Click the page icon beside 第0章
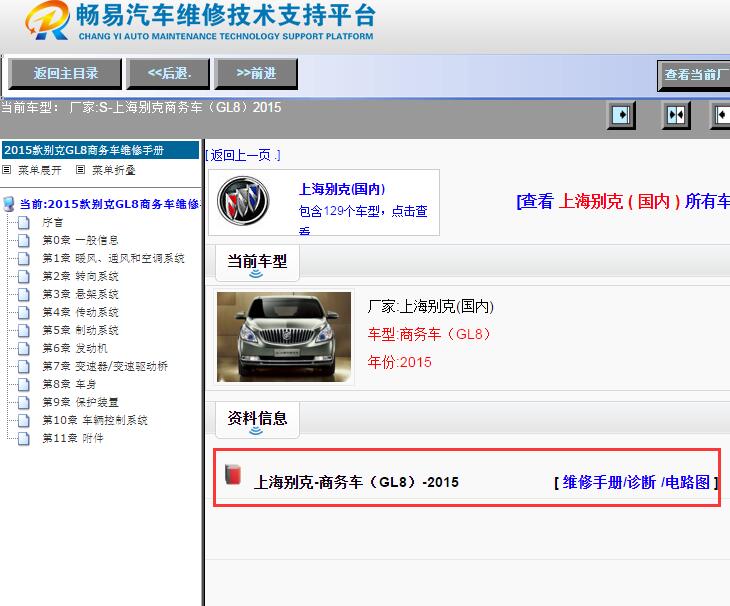Viewport: 730px width, 606px height. (24, 241)
